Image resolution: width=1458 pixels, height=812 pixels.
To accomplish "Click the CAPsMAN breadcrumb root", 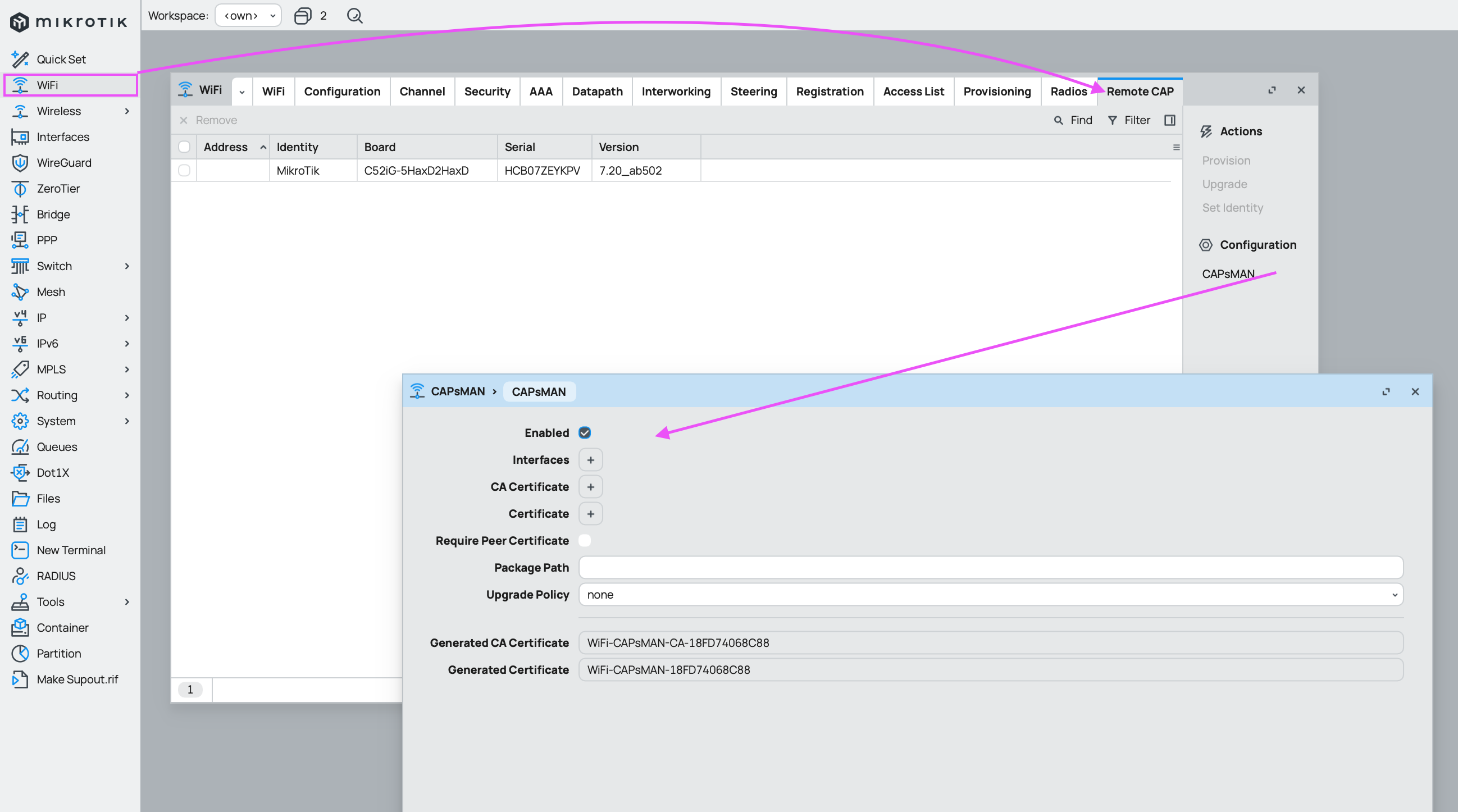I will tap(457, 391).
